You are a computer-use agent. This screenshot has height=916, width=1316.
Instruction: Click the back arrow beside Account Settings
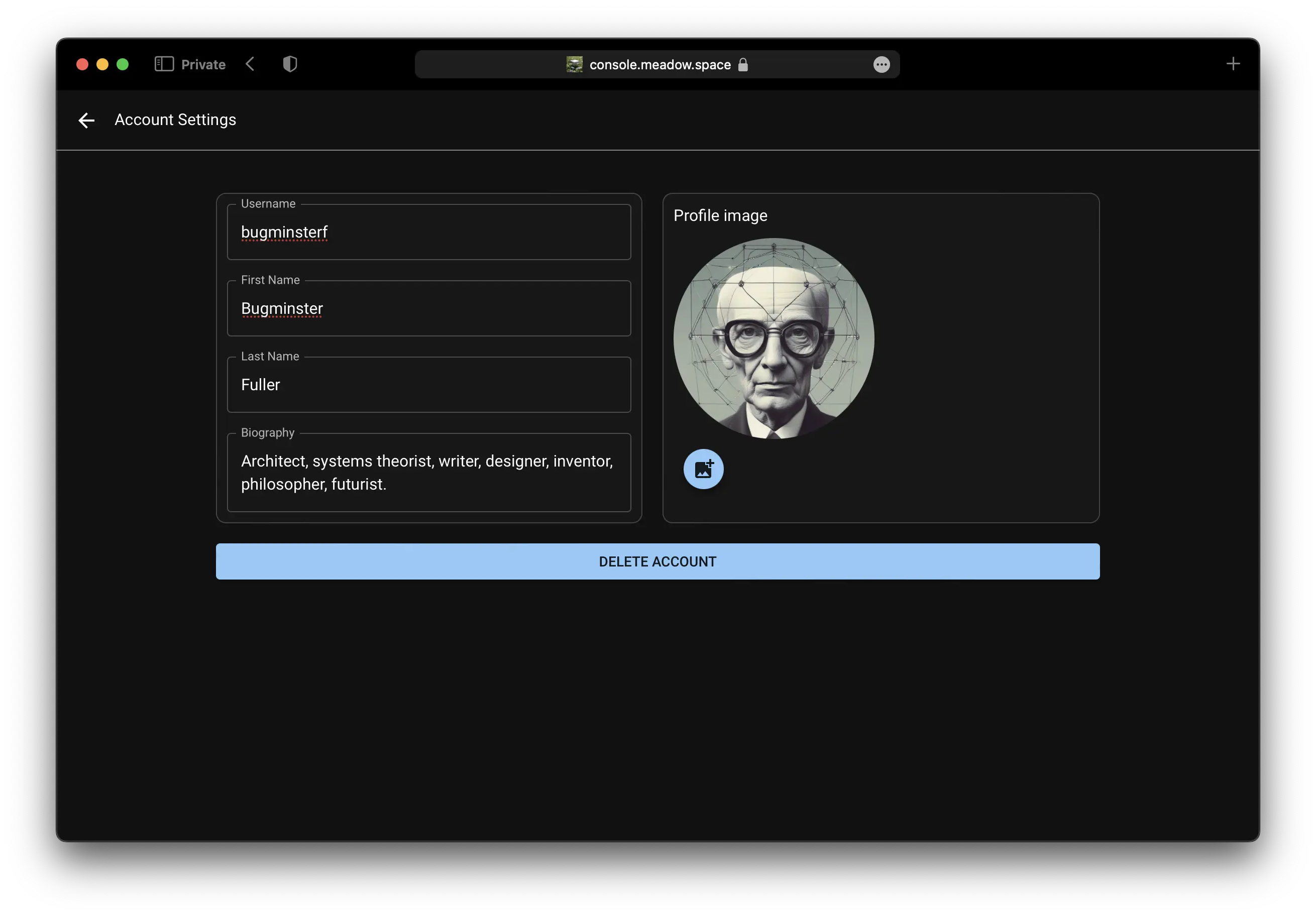pos(86,120)
